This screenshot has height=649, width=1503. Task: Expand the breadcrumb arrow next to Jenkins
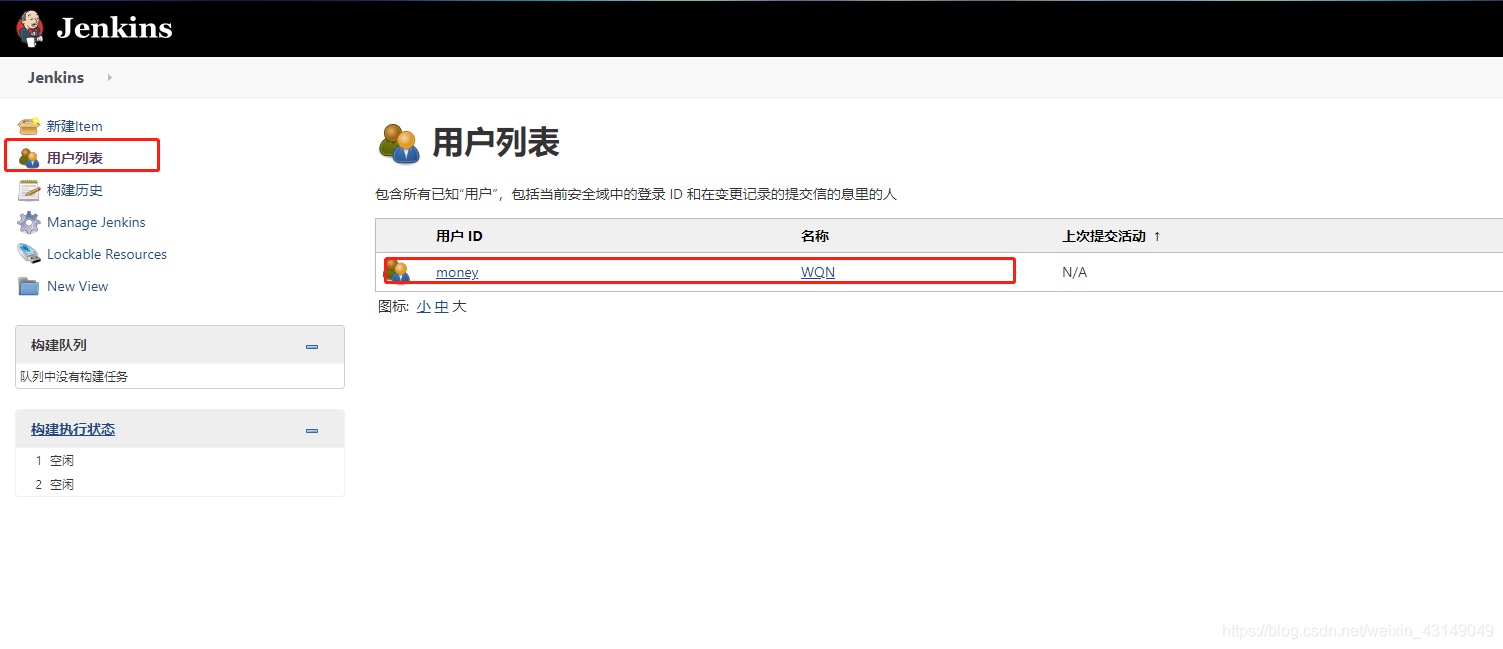pyautogui.click(x=109, y=77)
